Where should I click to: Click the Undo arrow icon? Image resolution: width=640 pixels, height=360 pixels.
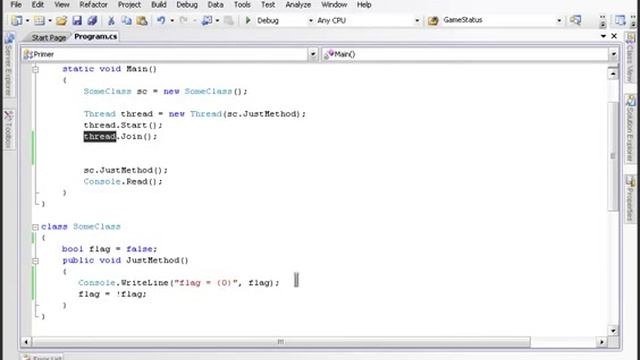(x=161, y=20)
